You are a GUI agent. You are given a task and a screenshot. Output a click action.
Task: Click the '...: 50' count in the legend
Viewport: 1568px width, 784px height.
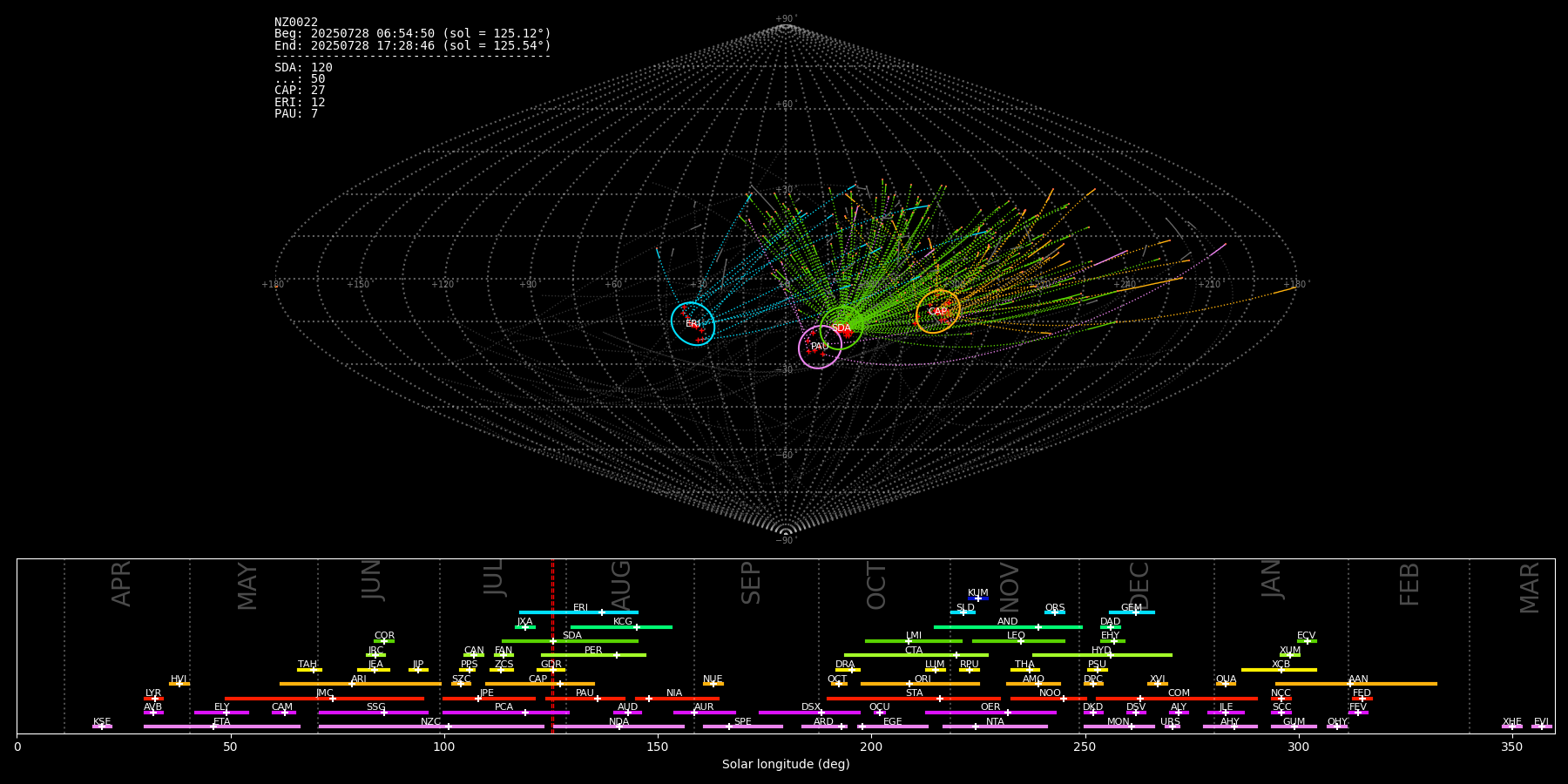point(300,79)
